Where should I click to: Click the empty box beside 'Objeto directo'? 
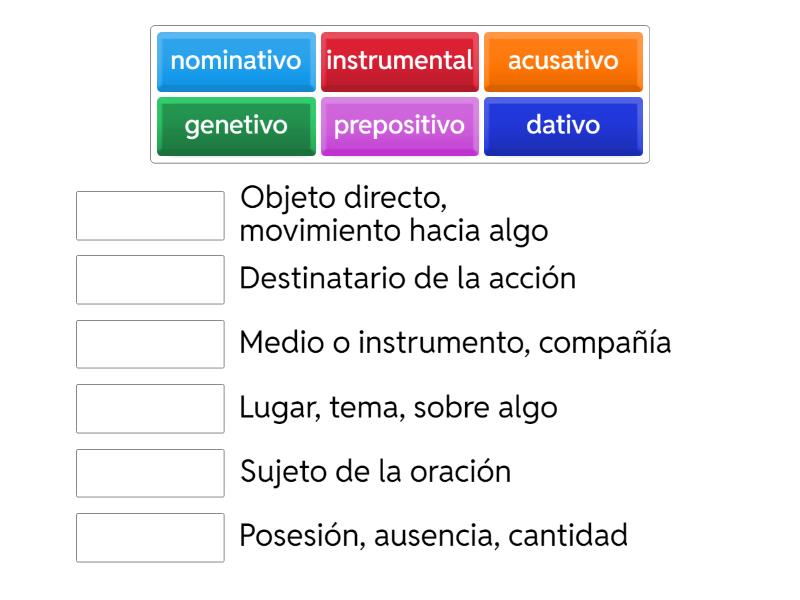click(150, 216)
